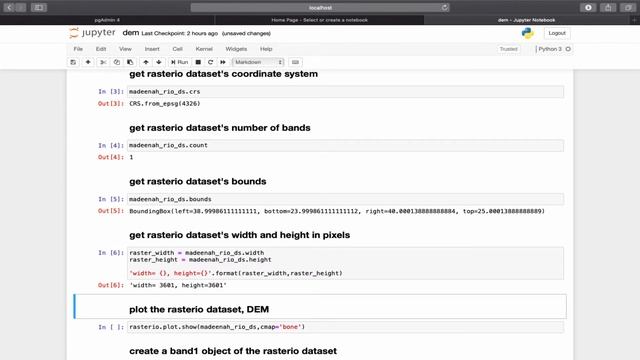Click heading 'get rasterio dataset's number of bands'
Image resolution: width=640 pixels, height=360 pixels.
point(220,128)
